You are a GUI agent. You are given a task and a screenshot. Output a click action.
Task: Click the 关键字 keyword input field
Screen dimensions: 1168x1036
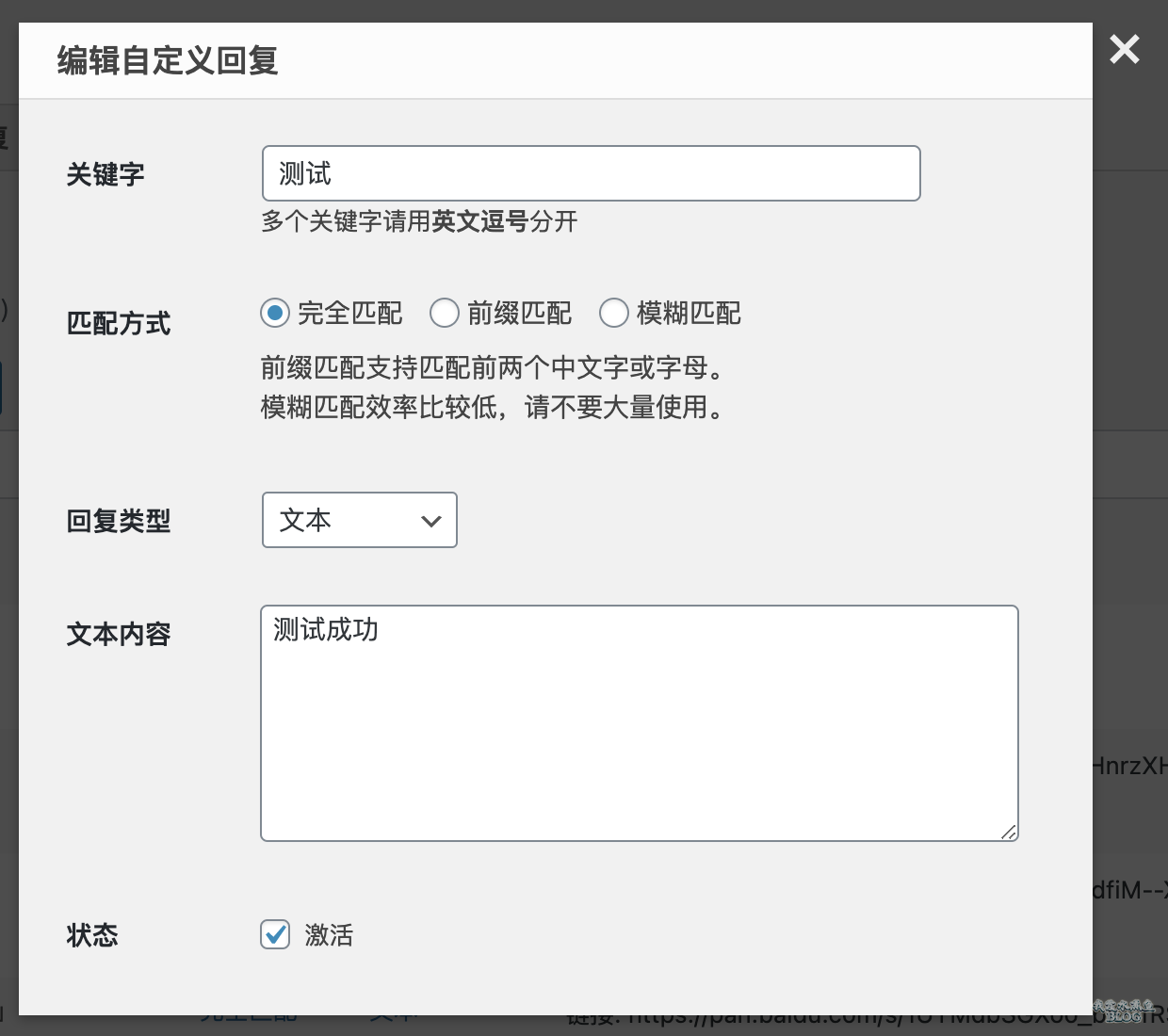tap(591, 173)
